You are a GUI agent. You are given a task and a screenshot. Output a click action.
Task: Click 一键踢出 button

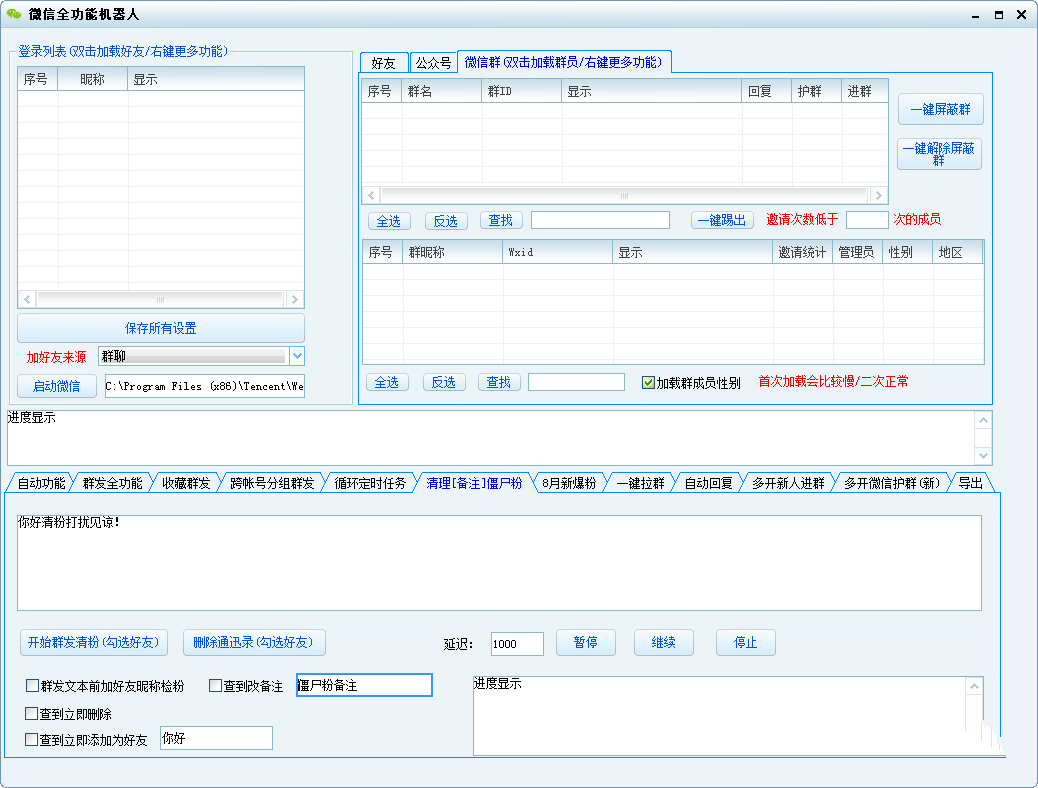pyautogui.click(x=722, y=220)
